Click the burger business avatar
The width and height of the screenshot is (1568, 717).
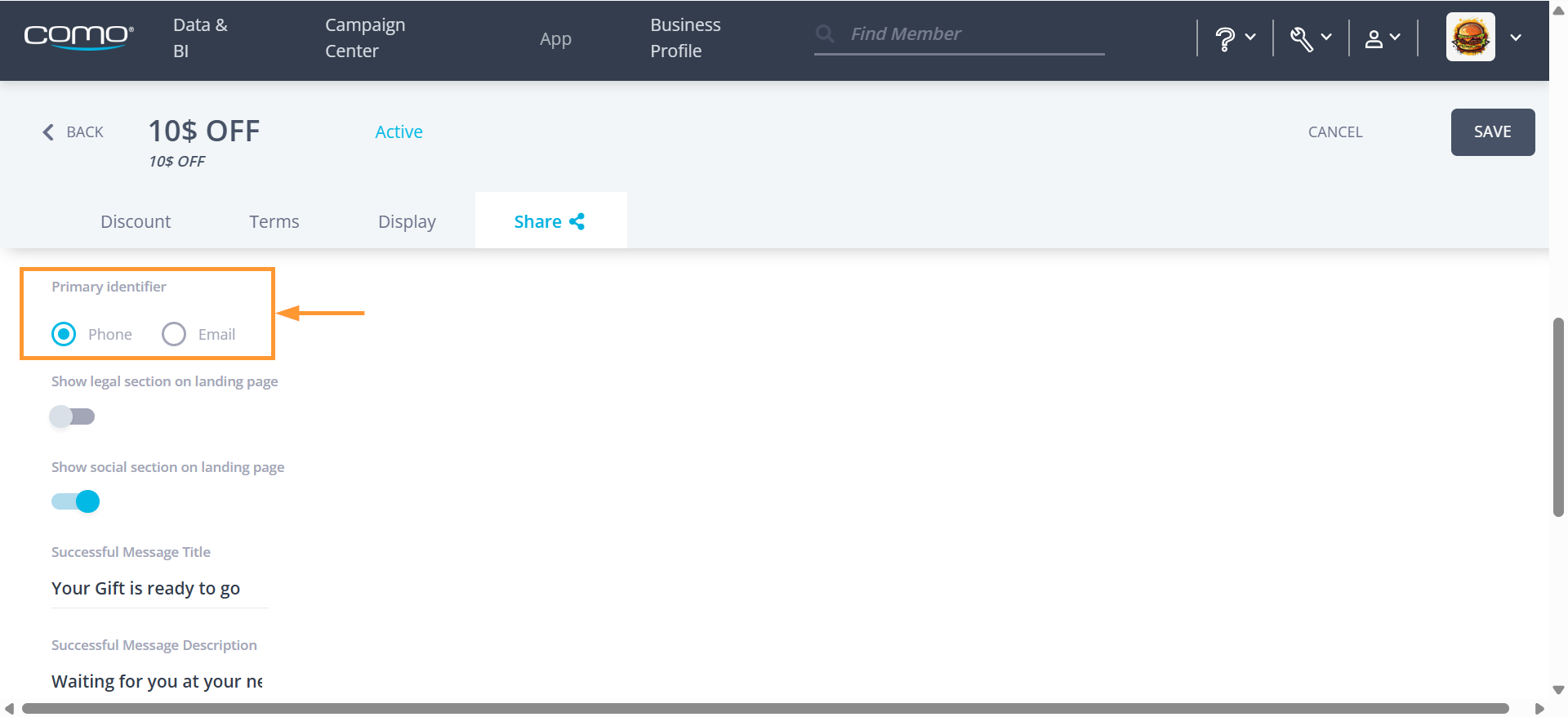[x=1470, y=37]
